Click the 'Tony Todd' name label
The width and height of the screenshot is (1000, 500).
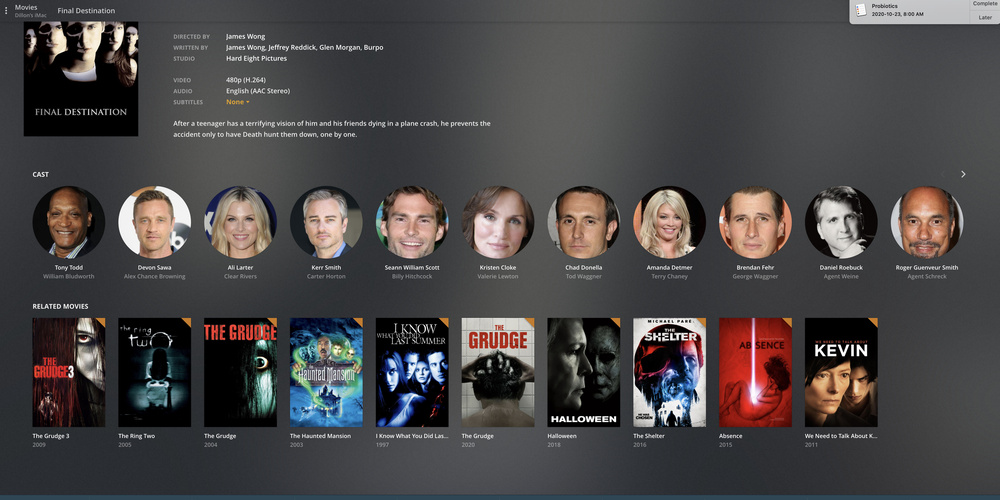69,268
